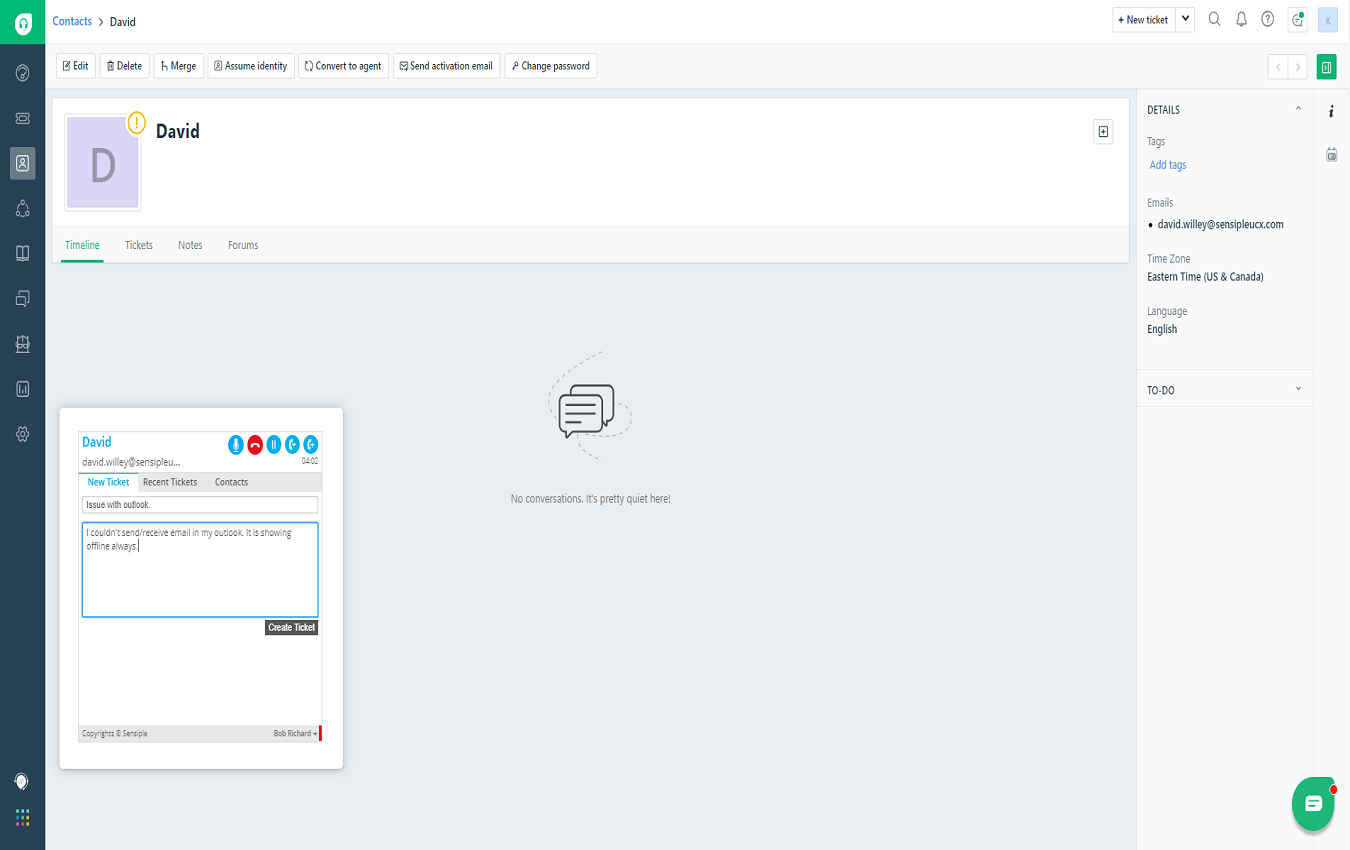Select the Contacts icon in the sidebar
The width and height of the screenshot is (1350, 850).
(x=22, y=162)
